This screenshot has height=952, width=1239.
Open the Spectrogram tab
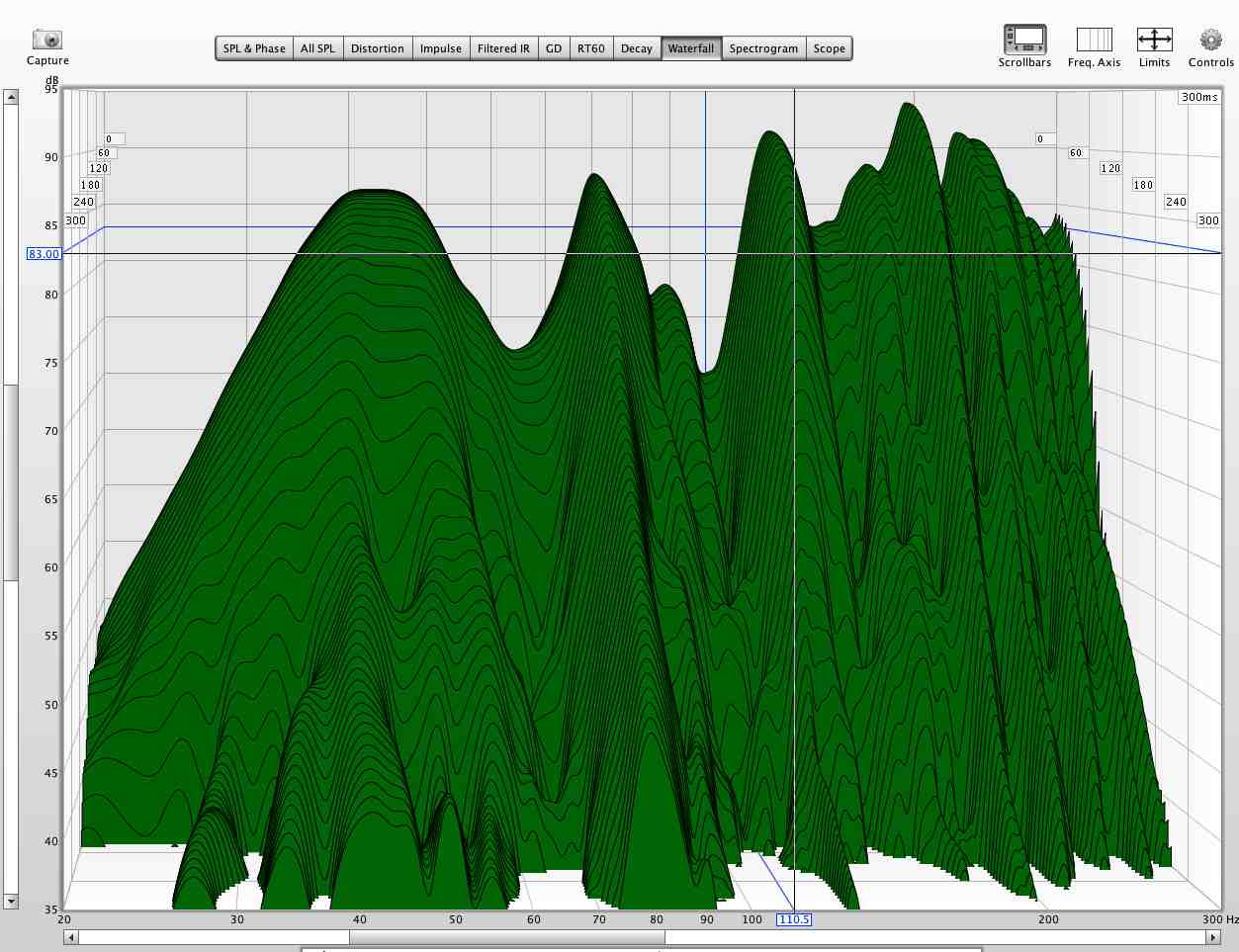[x=763, y=48]
